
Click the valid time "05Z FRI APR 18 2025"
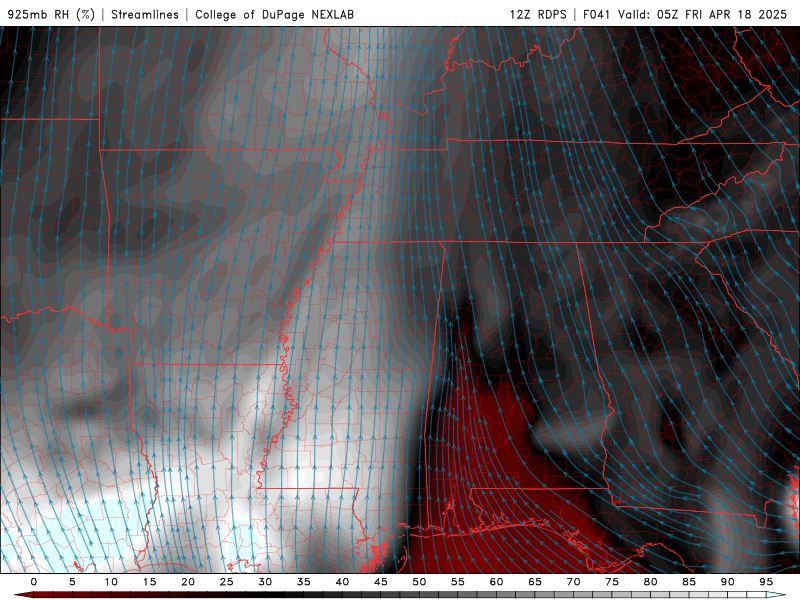(x=722, y=14)
